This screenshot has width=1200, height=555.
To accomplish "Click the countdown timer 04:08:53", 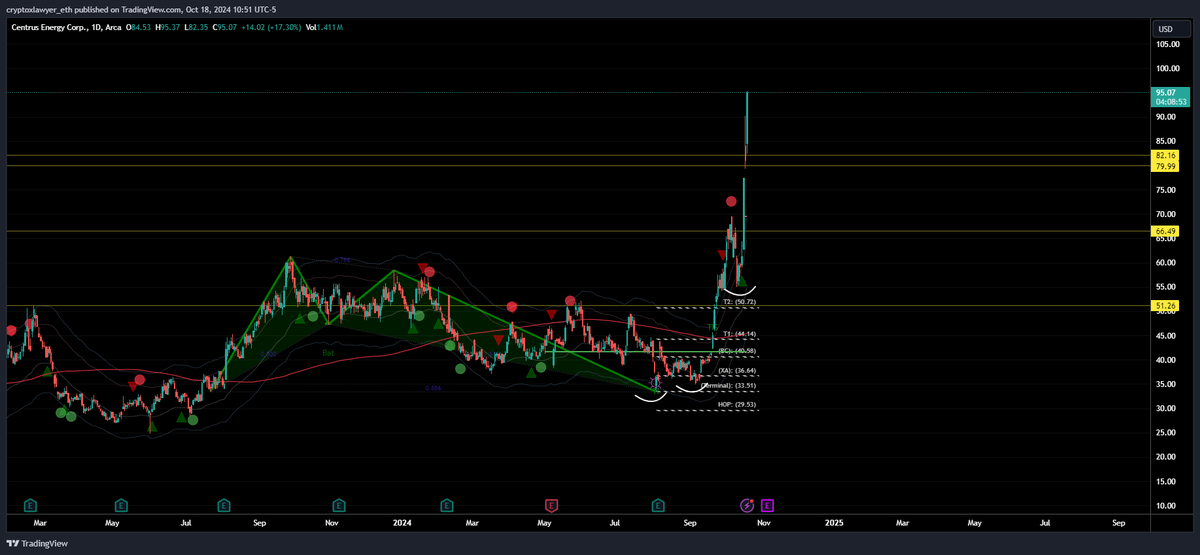I will pos(1171,101).
